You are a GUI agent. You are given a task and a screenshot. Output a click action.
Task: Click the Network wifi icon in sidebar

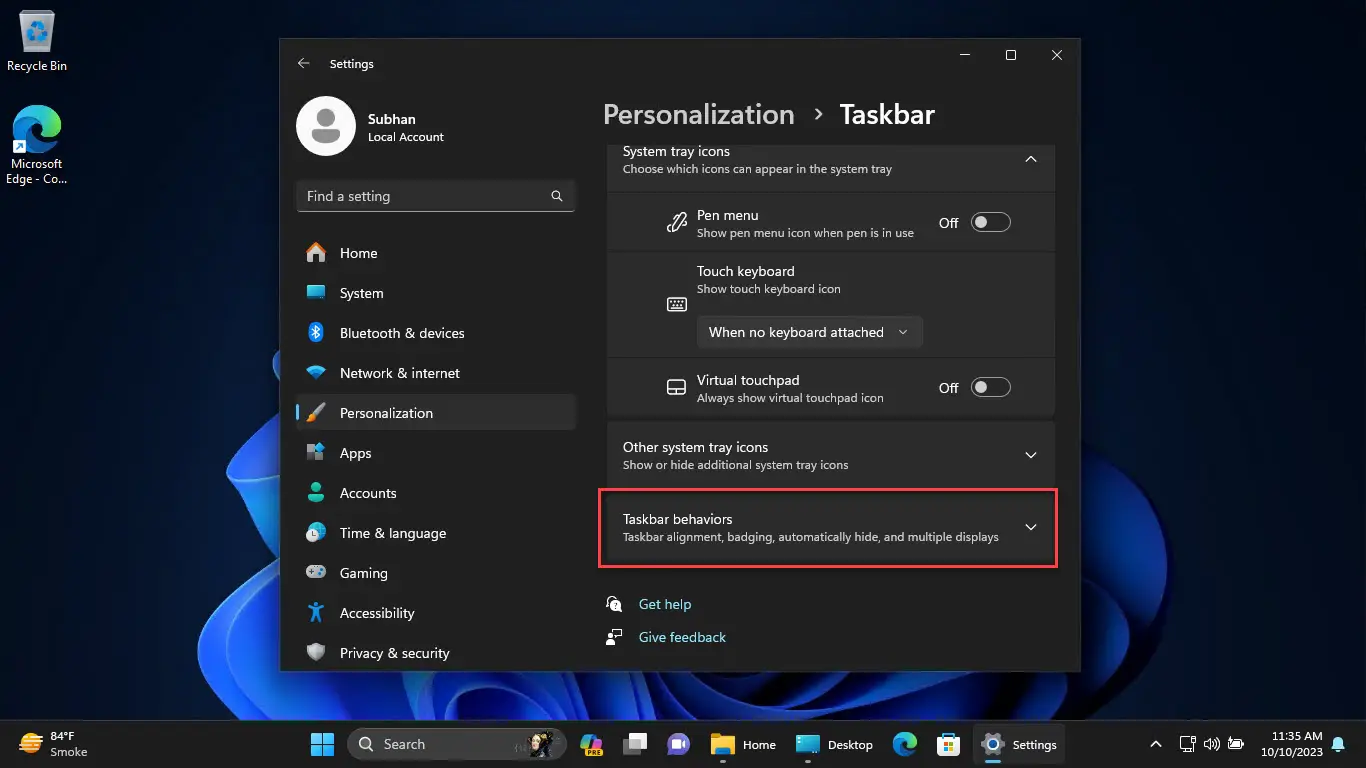[x=316, y=373]
